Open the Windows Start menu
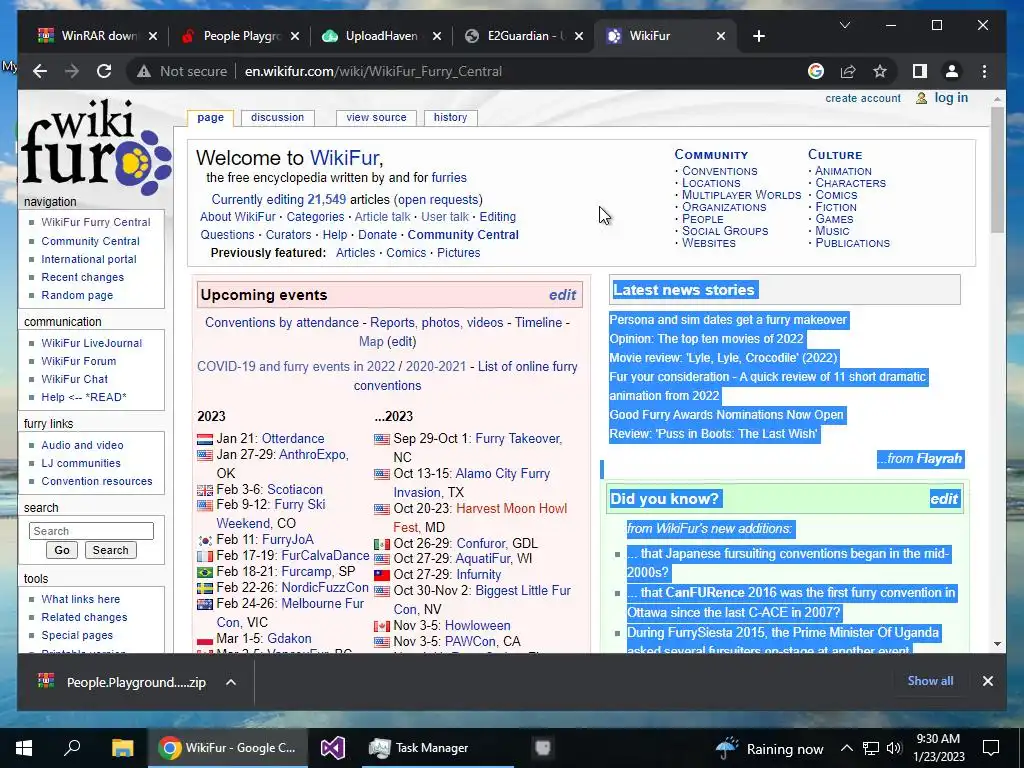 pos(24,748)
